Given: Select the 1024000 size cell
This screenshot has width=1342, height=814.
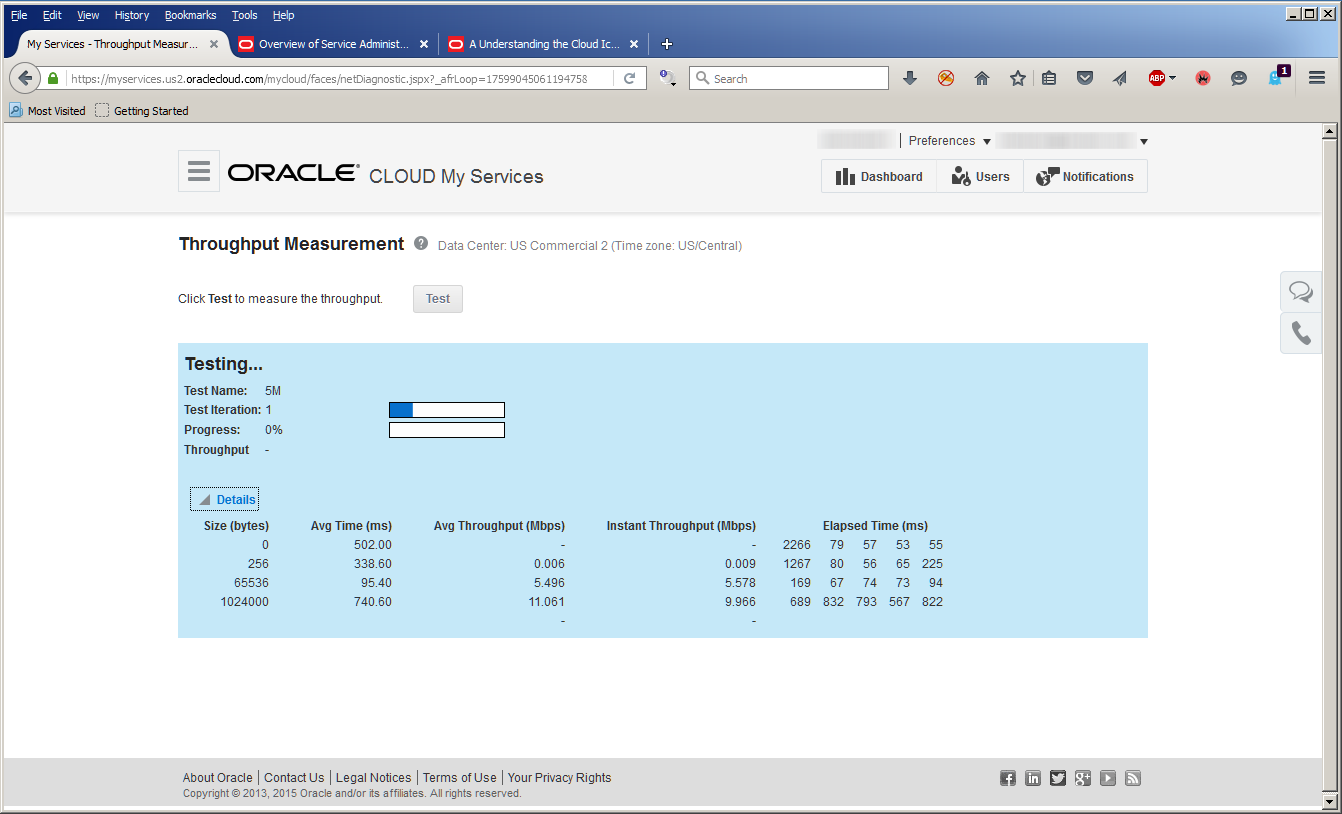Looking at the screenshot, I should click(245, 602).
